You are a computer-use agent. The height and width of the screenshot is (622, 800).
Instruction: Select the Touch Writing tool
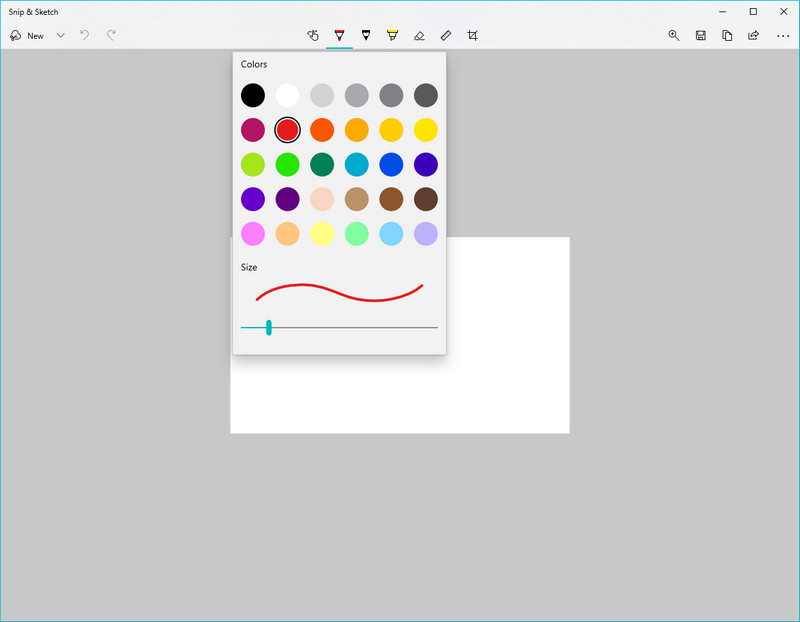point(313,35)
